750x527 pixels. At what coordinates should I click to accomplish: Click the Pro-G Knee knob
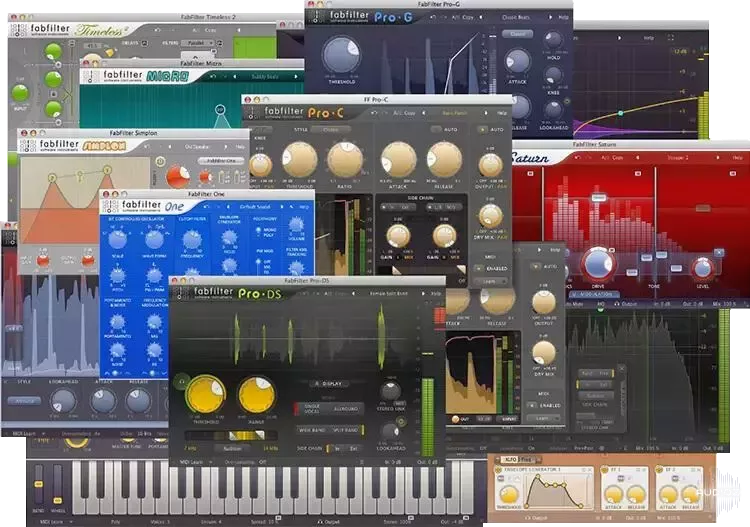point(553,76)
